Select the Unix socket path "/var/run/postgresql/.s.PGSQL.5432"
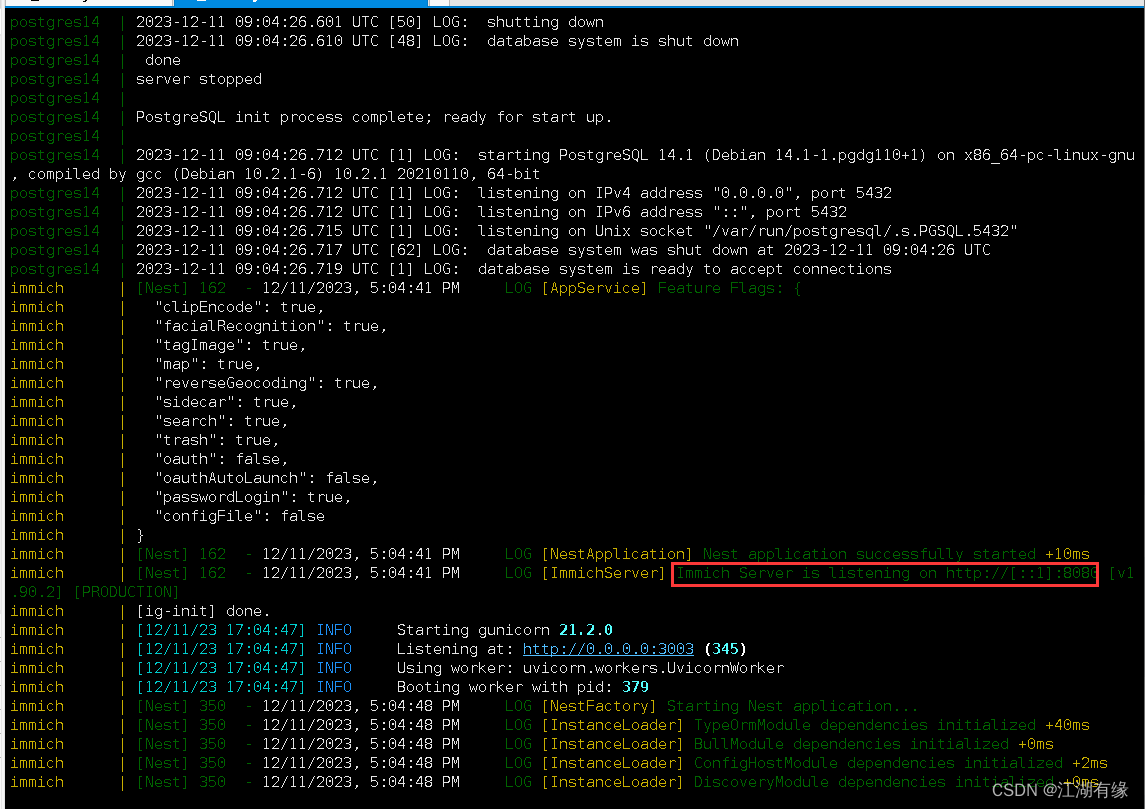Screen dimensions: 1145x809 859,231
